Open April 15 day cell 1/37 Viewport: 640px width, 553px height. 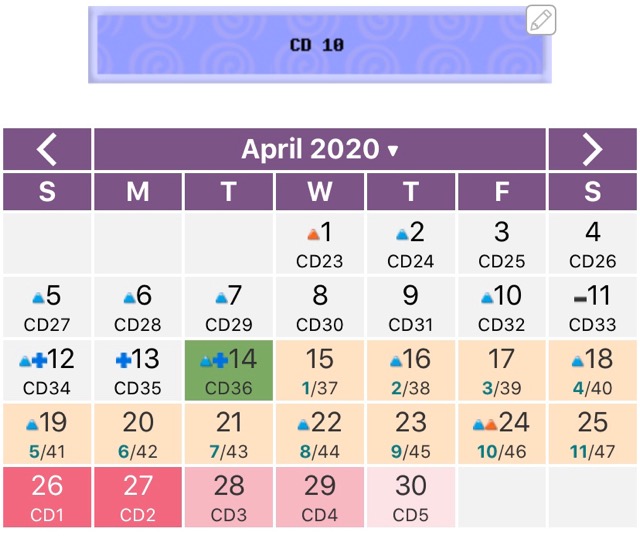[320, 370]
